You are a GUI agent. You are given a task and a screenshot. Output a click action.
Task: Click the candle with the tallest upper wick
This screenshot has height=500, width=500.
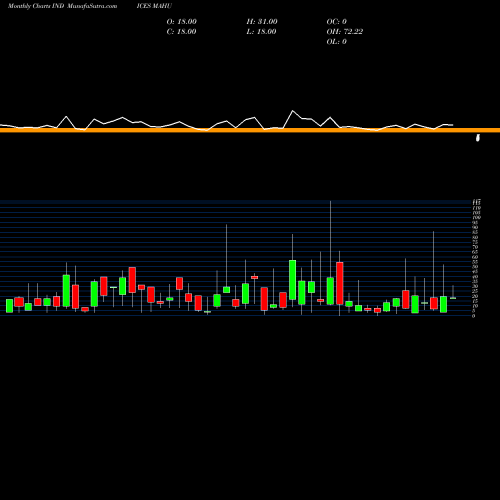click(330, 291)
